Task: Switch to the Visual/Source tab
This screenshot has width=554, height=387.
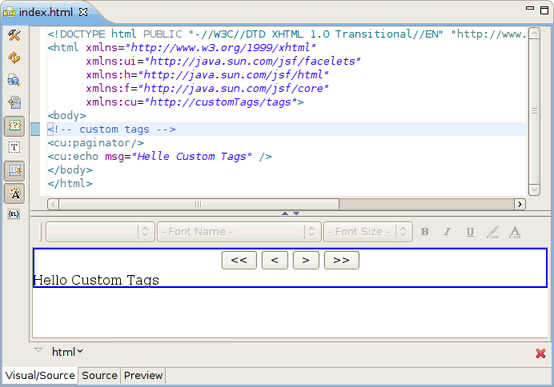Action: (x=40, y=375)
